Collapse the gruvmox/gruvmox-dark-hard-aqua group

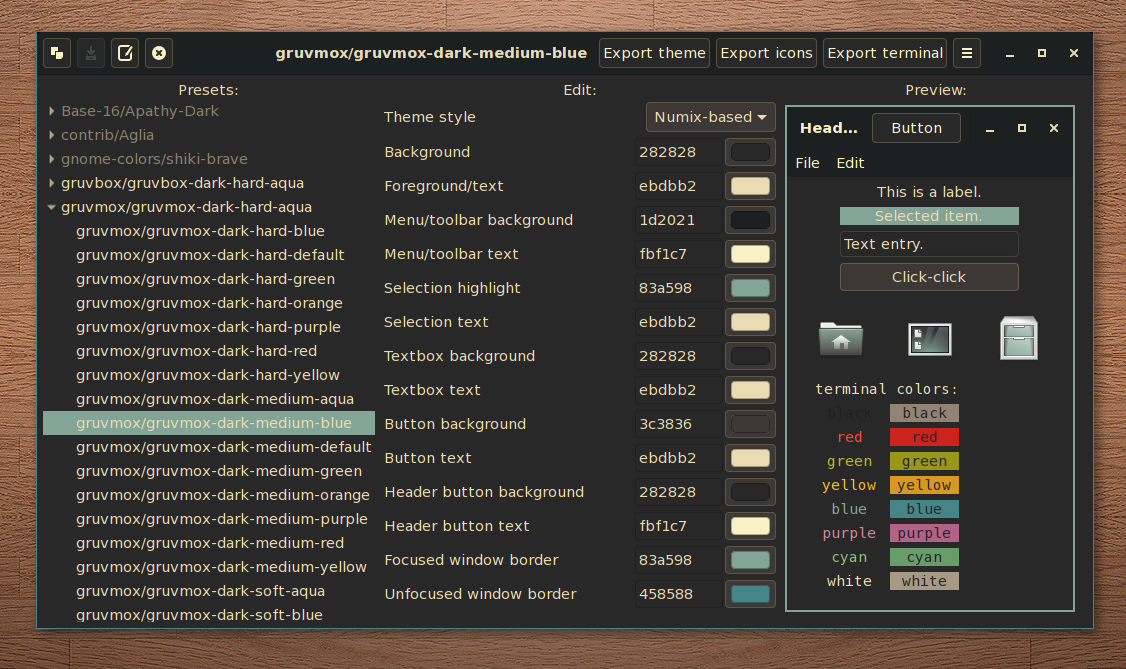point(52,207)
